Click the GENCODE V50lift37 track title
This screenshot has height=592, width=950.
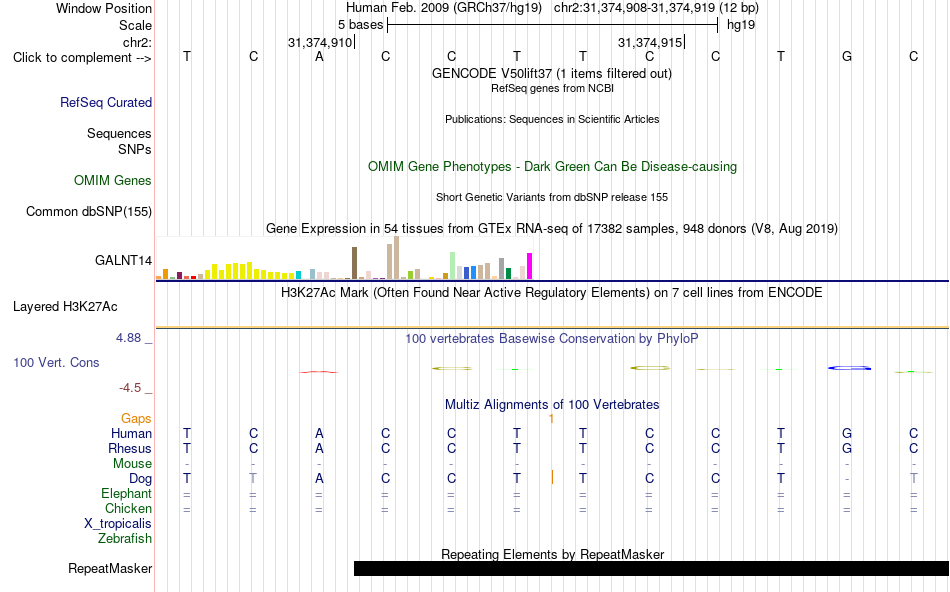coord(552,73)
